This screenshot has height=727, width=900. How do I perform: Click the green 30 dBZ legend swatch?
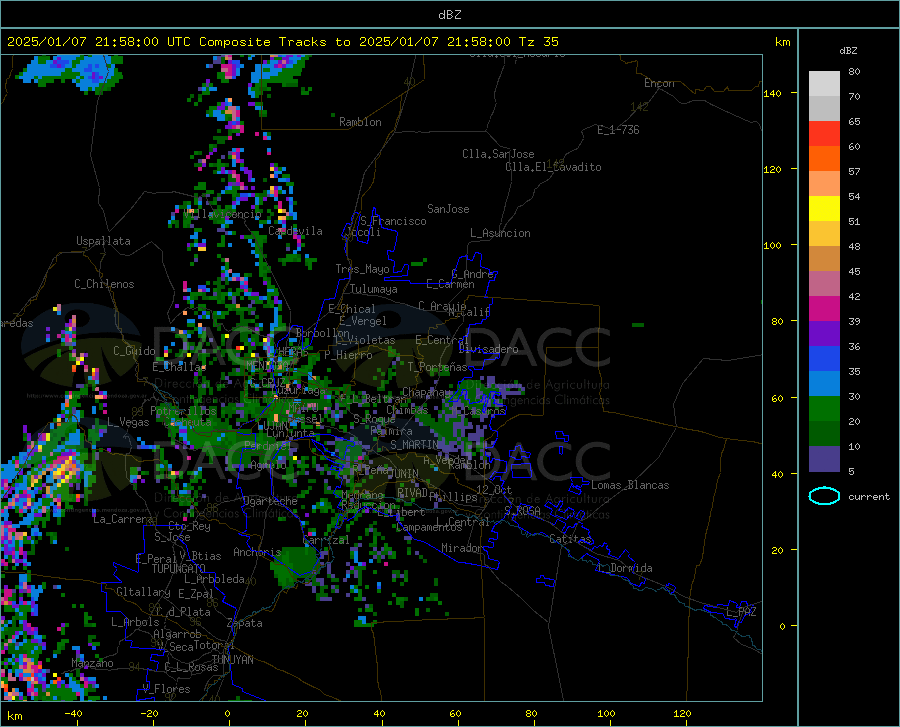pos(824,409)
